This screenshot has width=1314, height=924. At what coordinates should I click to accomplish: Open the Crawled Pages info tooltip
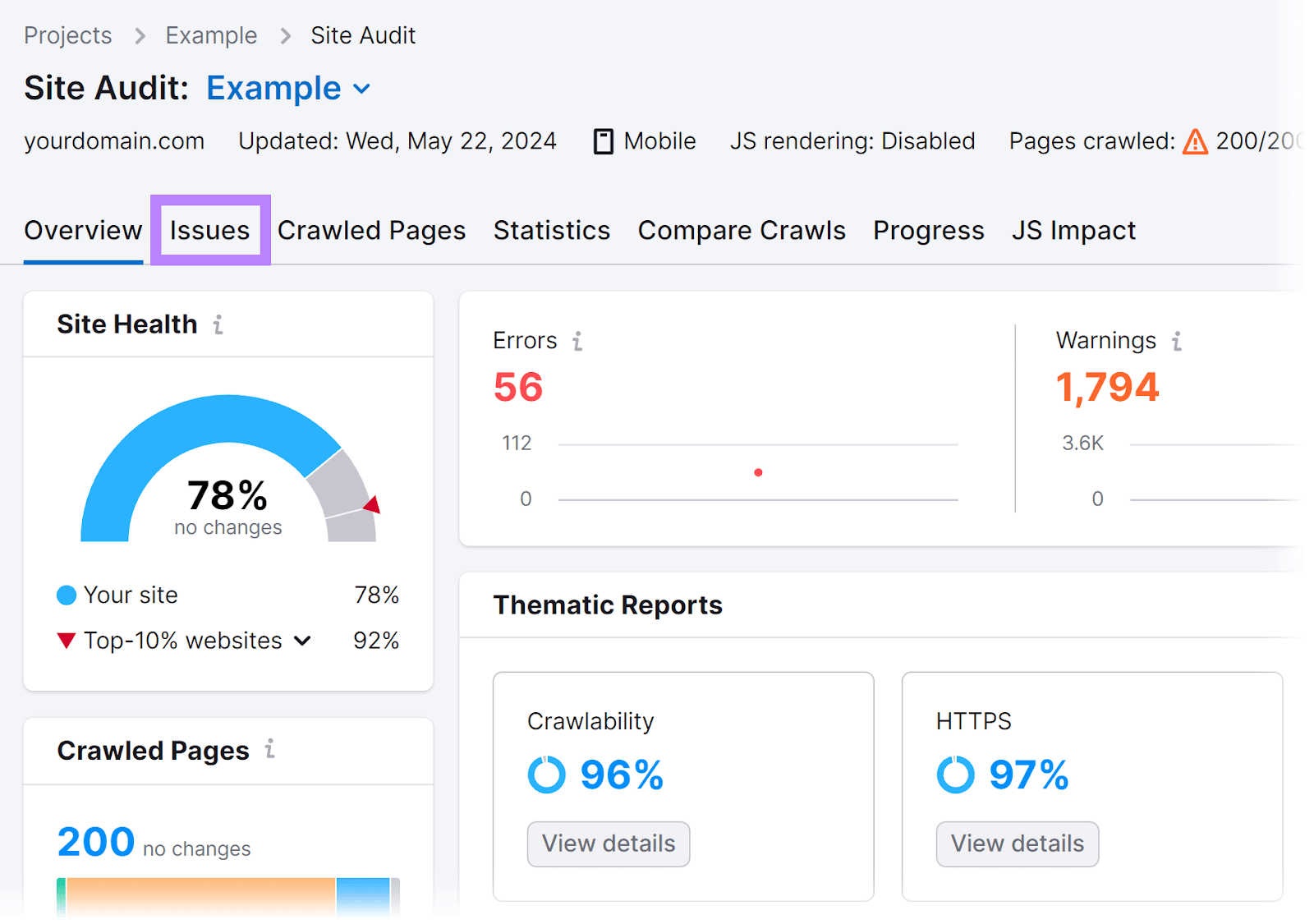269,750
